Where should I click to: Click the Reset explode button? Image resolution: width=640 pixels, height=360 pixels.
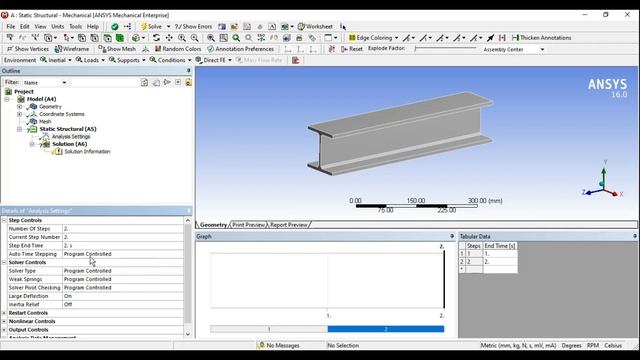351,49
